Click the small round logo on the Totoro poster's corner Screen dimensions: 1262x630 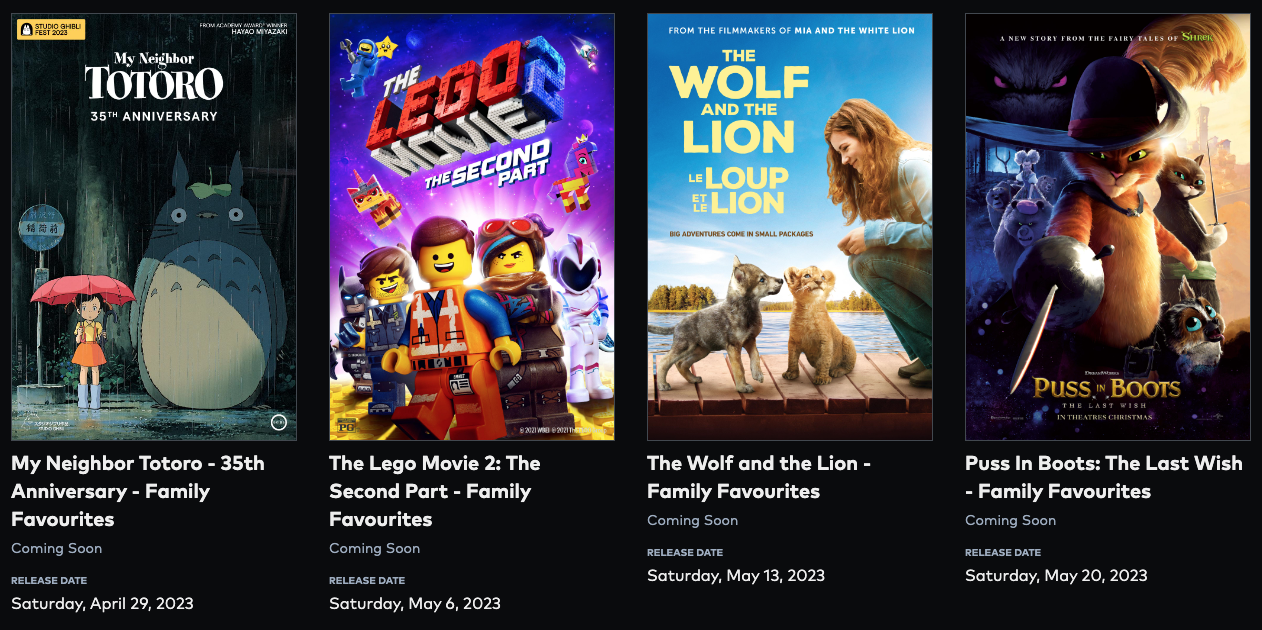279,422
